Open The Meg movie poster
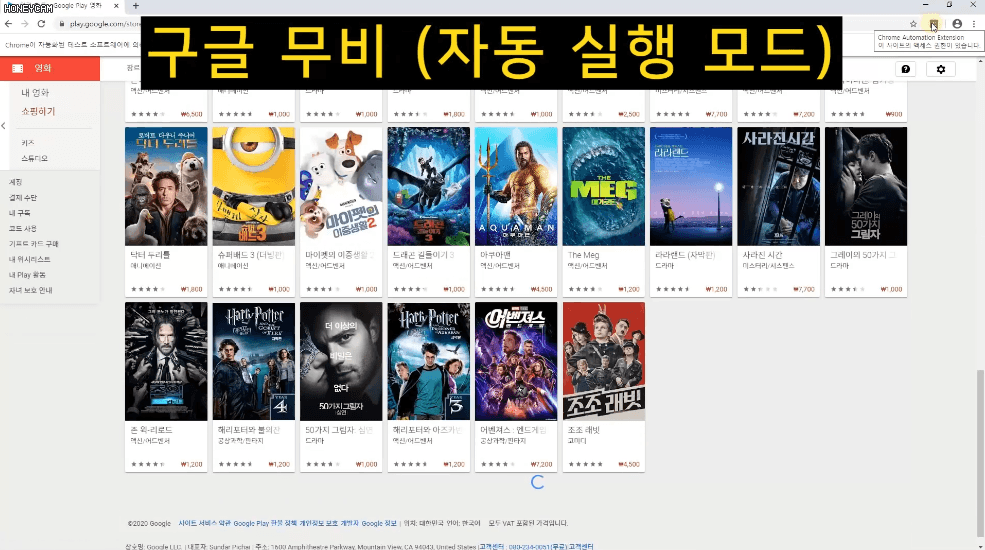The image size is (985, 550). point(604,186)
